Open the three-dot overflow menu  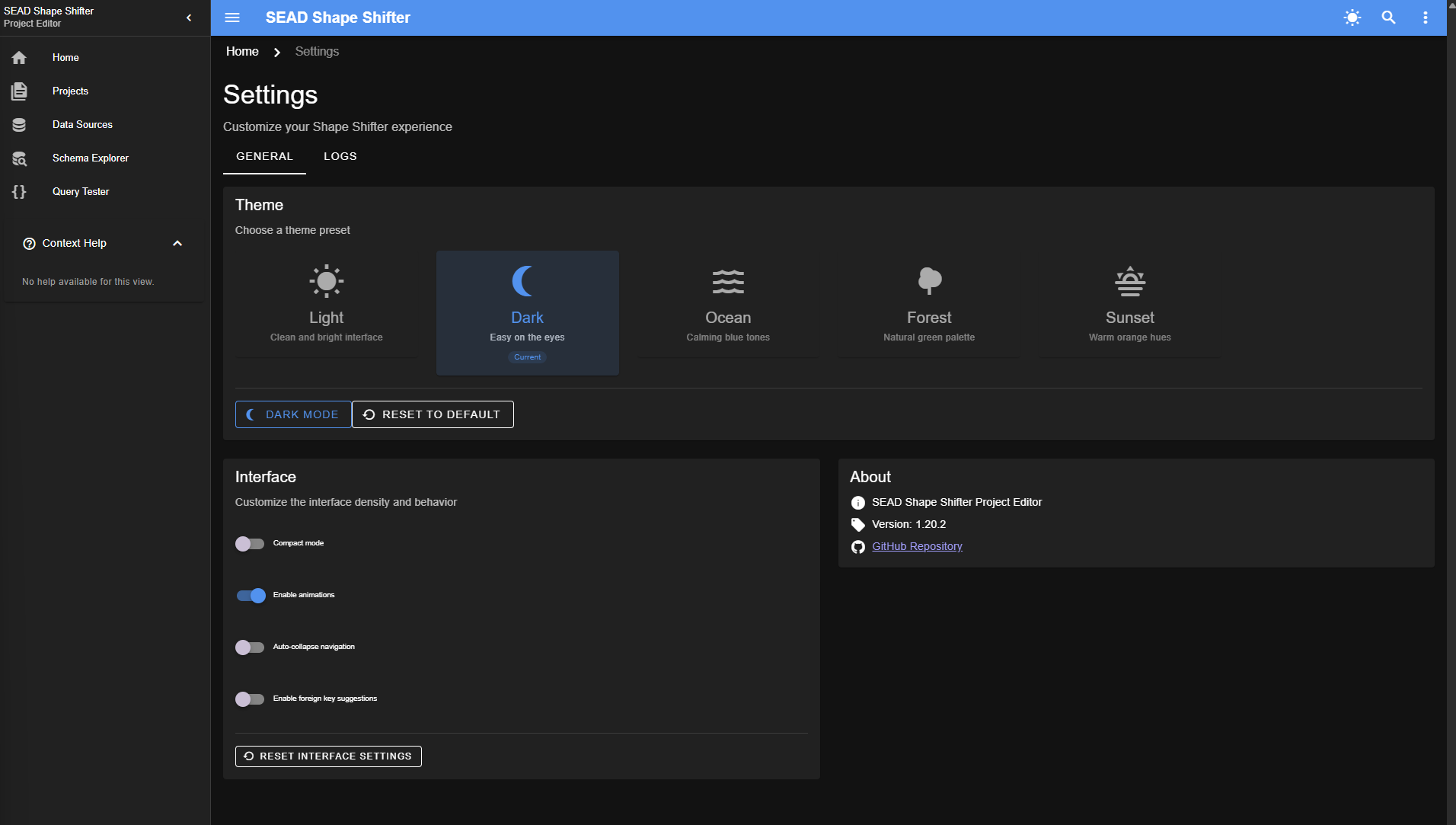pos(1425,18)
